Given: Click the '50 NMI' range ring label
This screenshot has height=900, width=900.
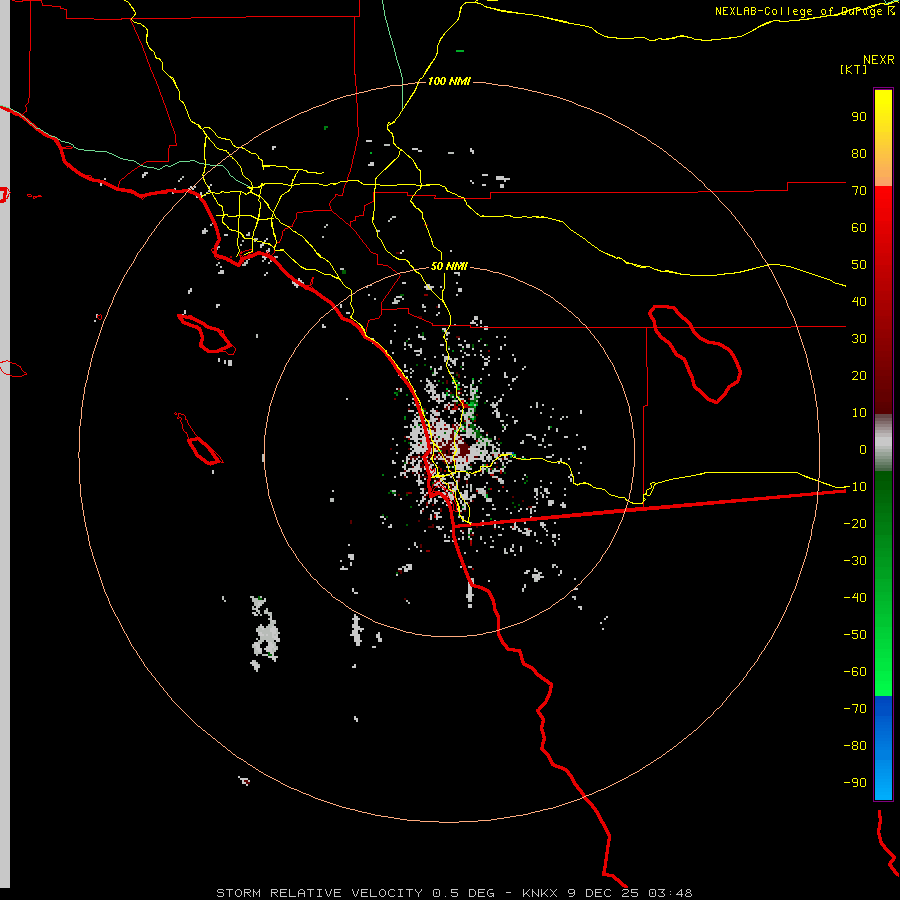Looking at the screenshot, I should (449, 266).
